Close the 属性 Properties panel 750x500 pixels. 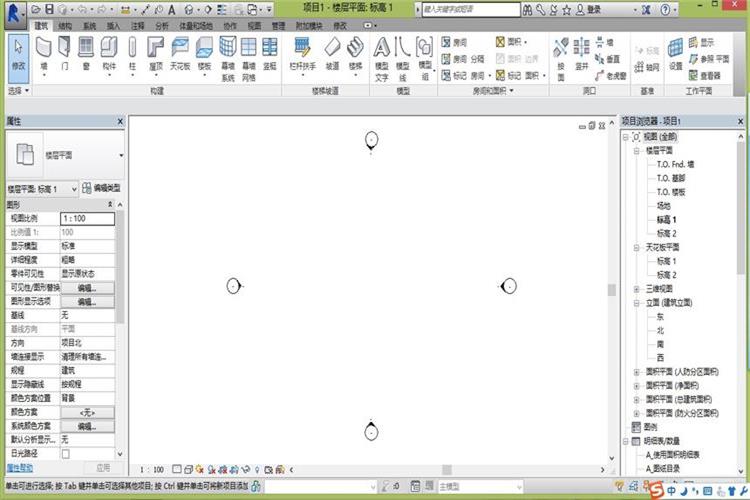(x=120, y=122)
